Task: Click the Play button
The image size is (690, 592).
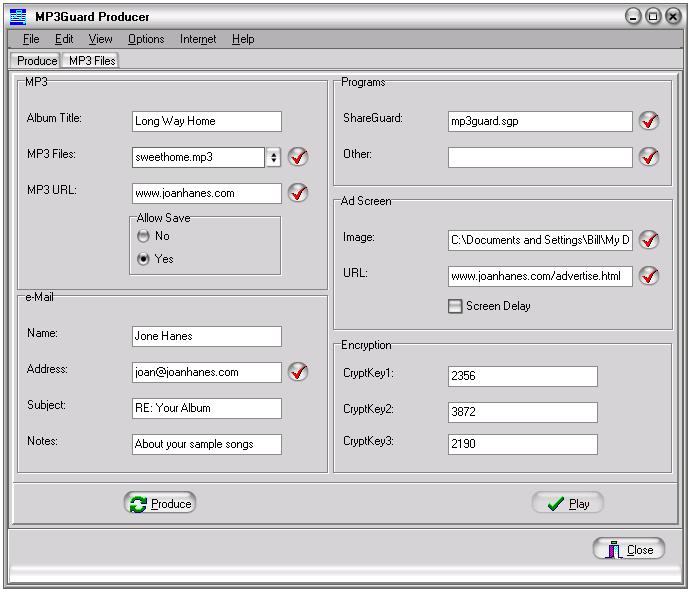Action: click(x=568, y=503)
